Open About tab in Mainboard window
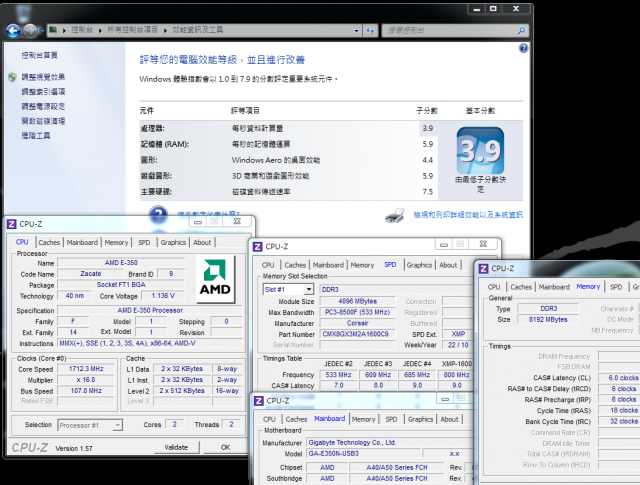The image size is (640, 485). [449, 419]
